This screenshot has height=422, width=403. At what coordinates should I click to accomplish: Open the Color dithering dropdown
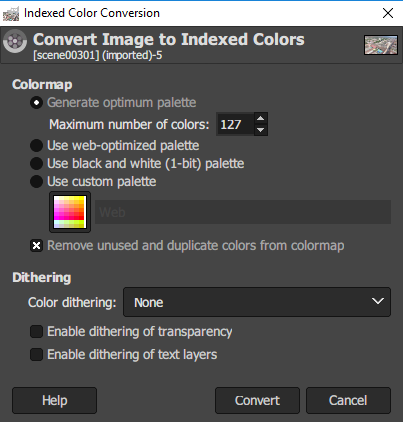click(x=257, y=302)
